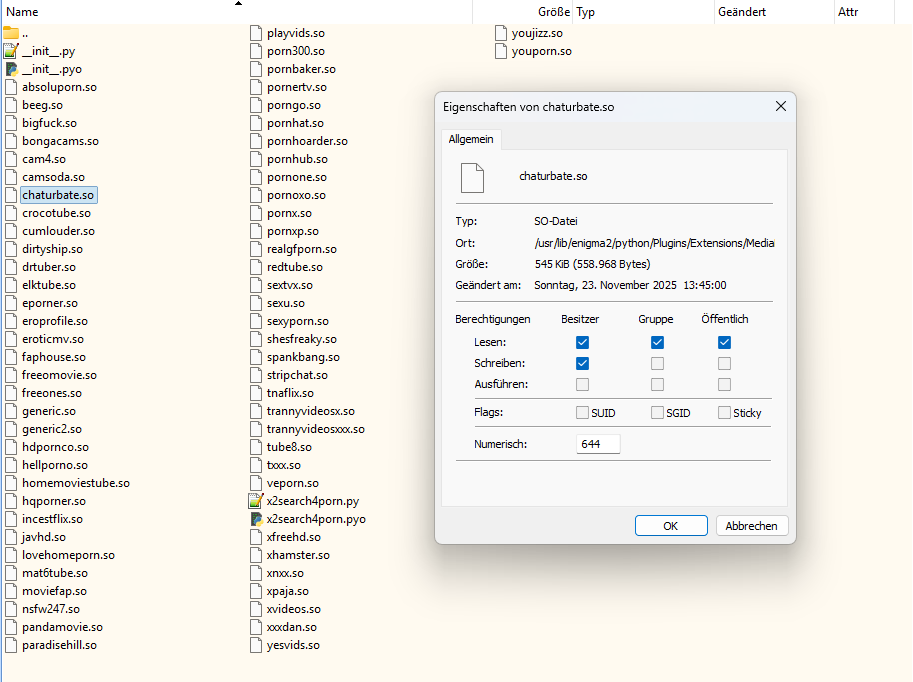Image resolution: width=913 pixels, height=682 pixels.
Task: Tick the Sticky flag checkbox
Action: tap(724, 413)
